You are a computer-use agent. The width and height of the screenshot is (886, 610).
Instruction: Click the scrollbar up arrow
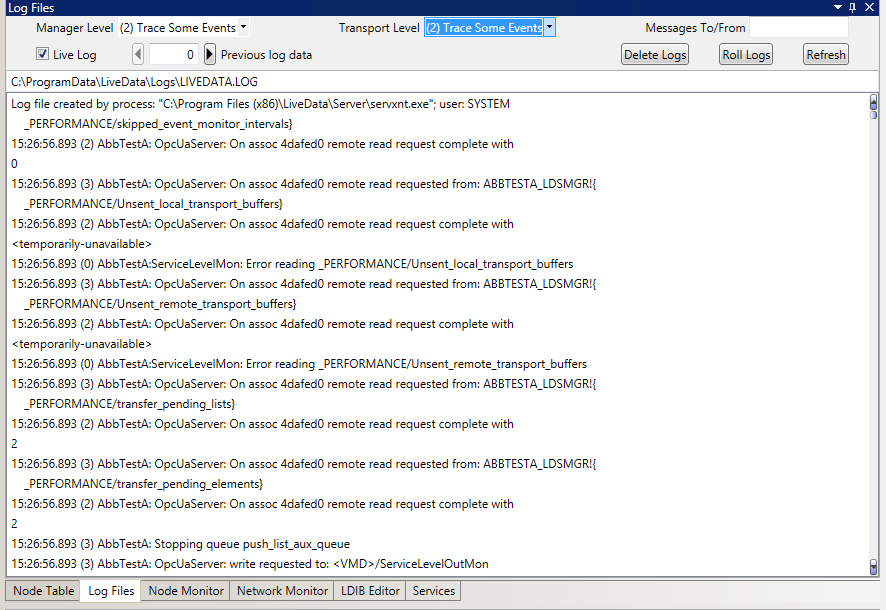pos(874,99)
